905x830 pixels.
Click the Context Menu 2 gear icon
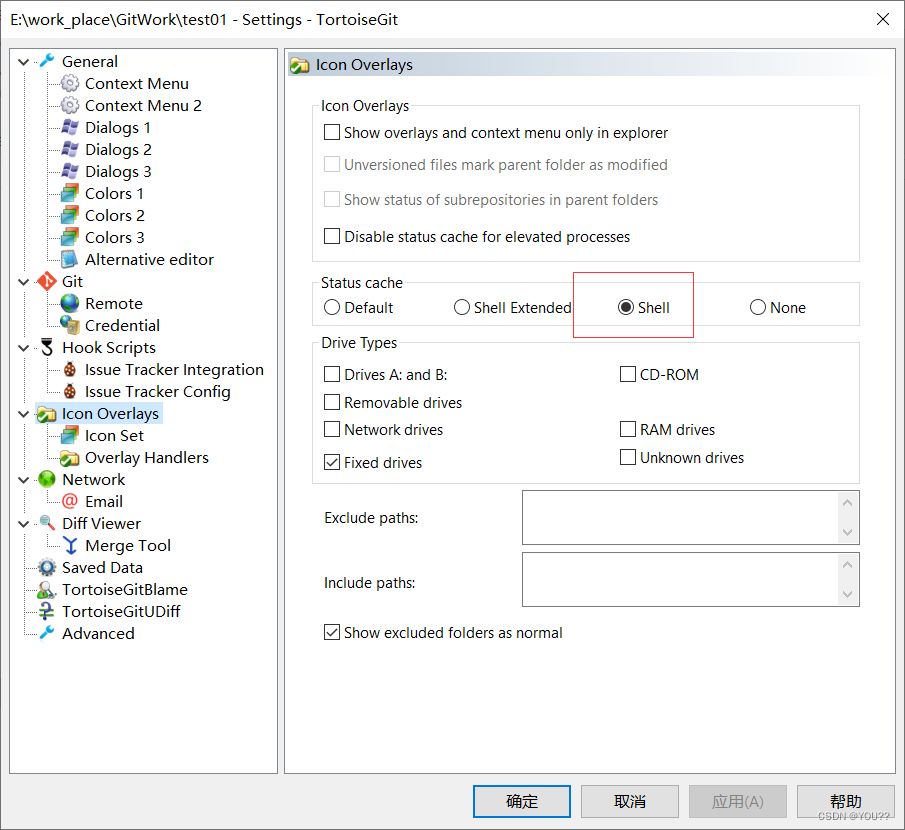(x=70, y=105)
